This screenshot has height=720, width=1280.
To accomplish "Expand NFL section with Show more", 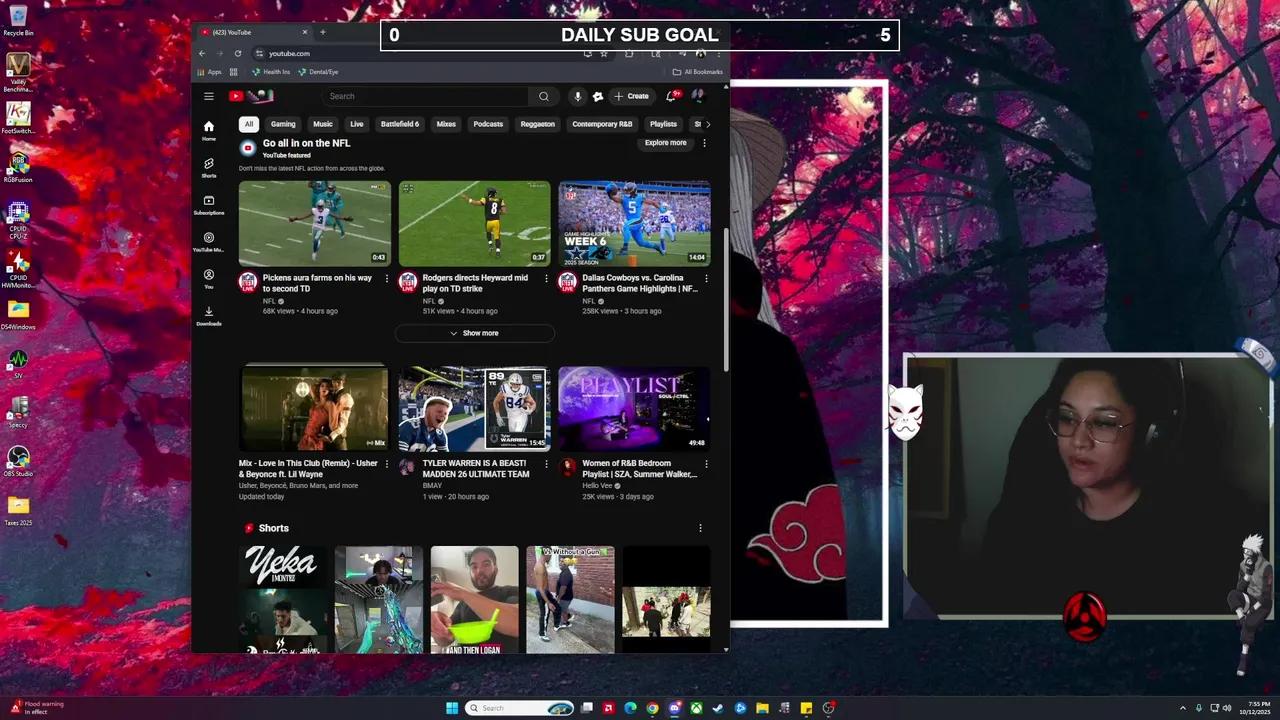I will (x=475, y=333).
